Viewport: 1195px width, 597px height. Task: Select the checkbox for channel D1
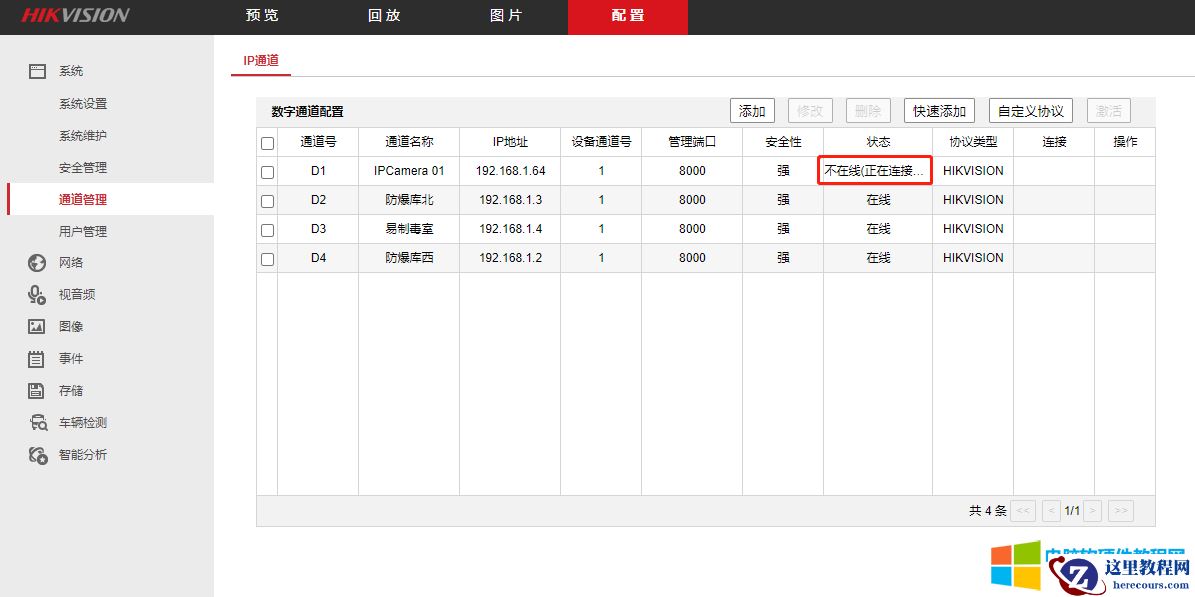(x=266, y=170)
